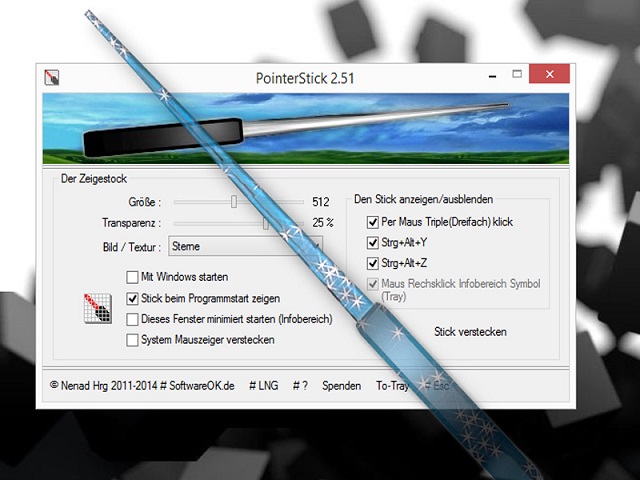The height and width of the screenshot is (480, 640).
Task: Click the Bild / Textur : label
Action: [132, 247]
